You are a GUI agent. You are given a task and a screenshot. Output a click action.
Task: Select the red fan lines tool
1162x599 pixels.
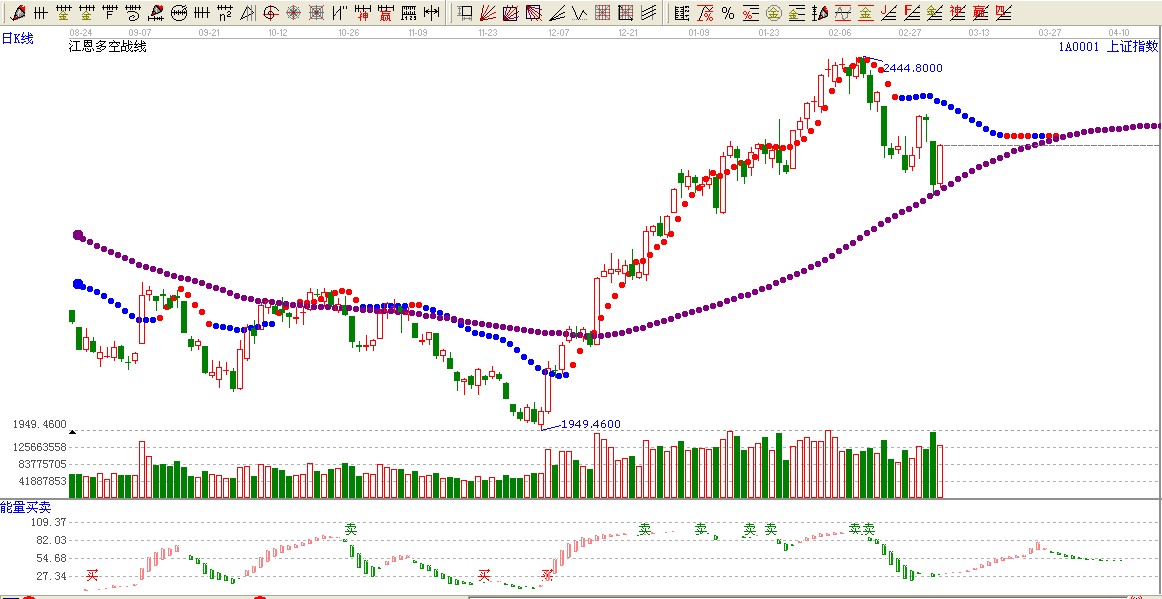coord(488,13)
